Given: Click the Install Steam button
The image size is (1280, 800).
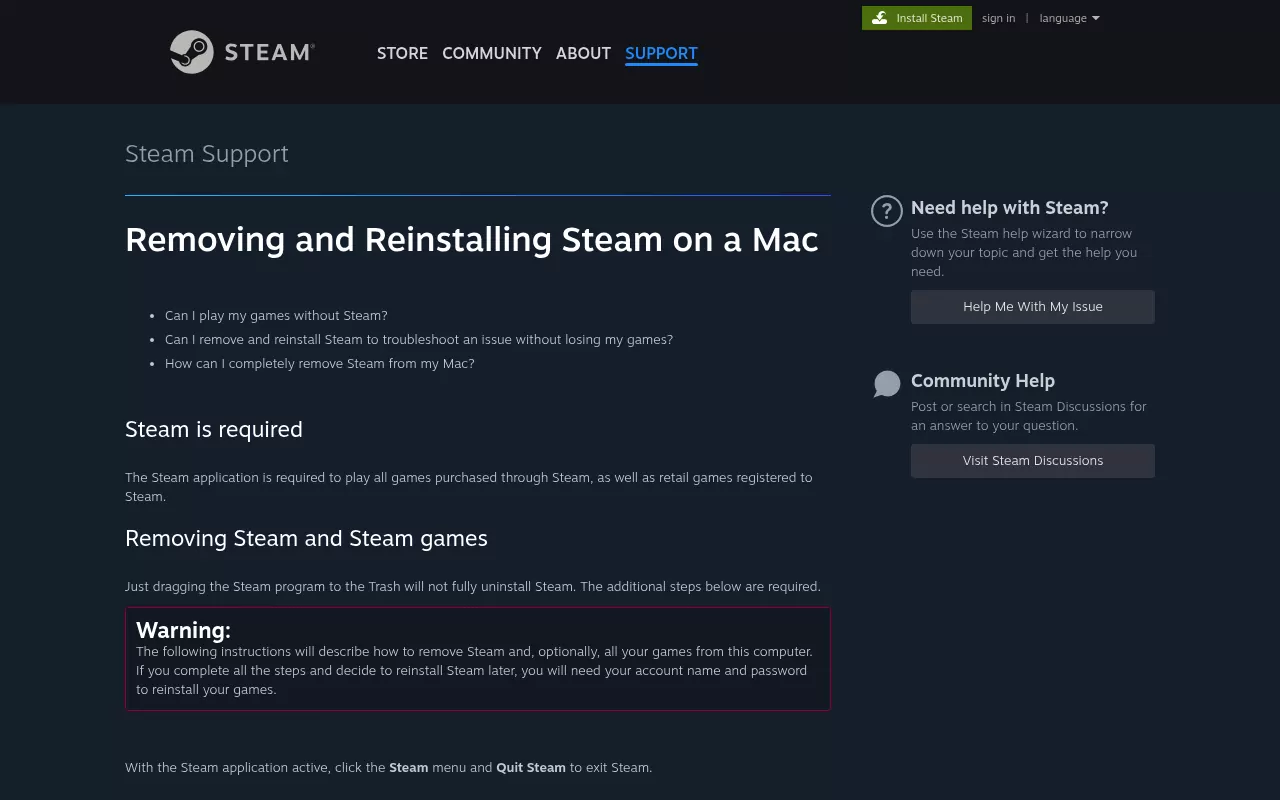Looking at the screenshot, I should tap(917, 18).
